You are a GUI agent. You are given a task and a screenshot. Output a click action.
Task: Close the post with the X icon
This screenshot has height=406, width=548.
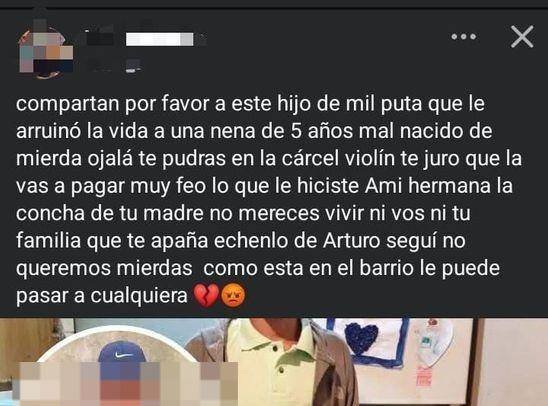(x=522, y=36)
